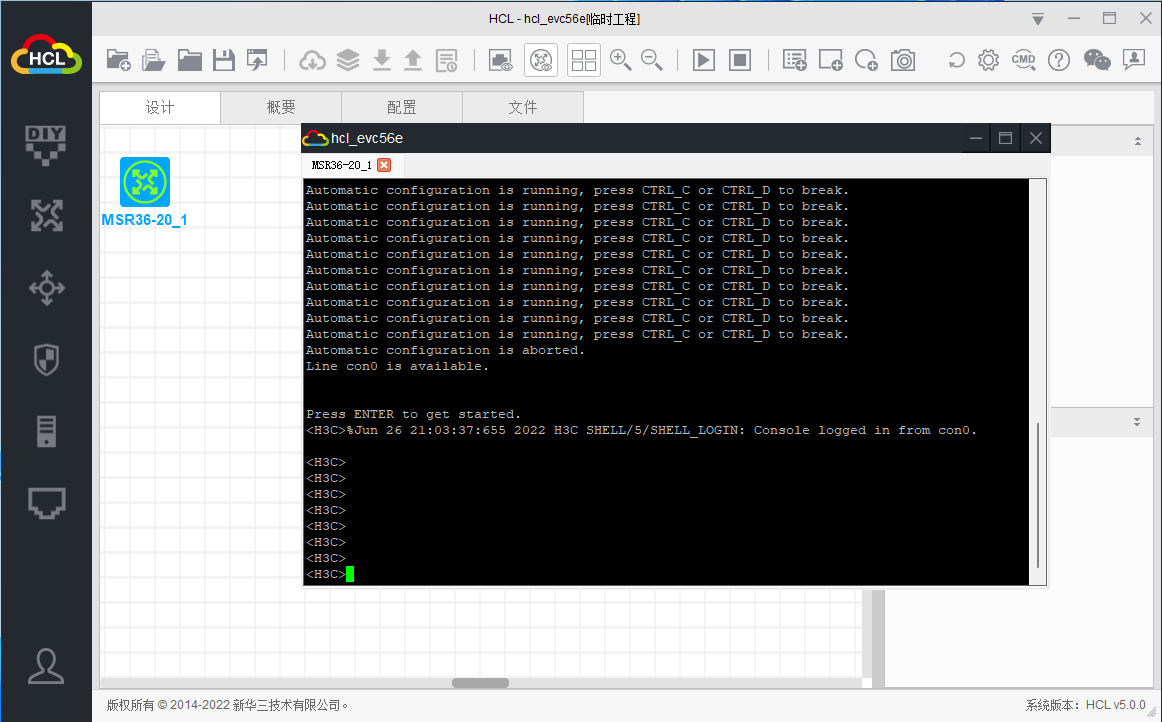Start all devices with play icon
The image size is (1162, 722).
704,60
